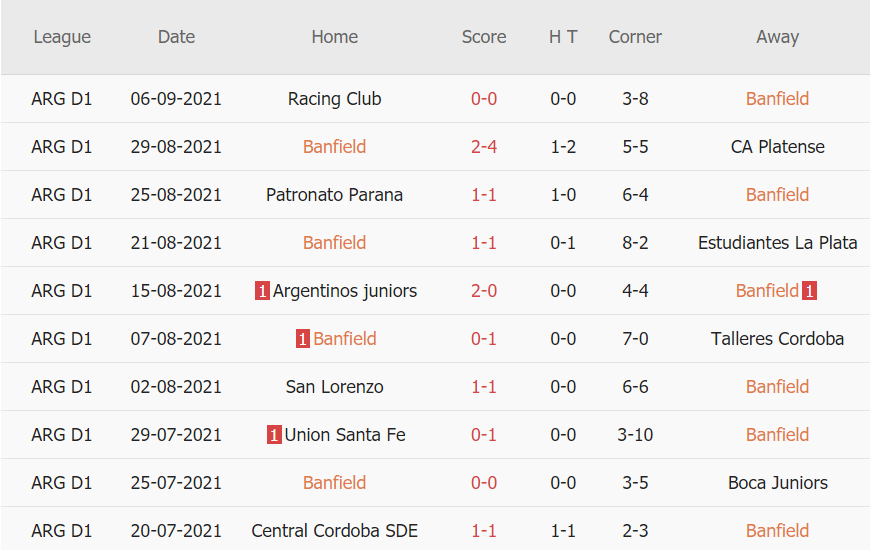Click Estudiantes La Plata away team
This screenshot has width=870, height=550.
(777, 243)
